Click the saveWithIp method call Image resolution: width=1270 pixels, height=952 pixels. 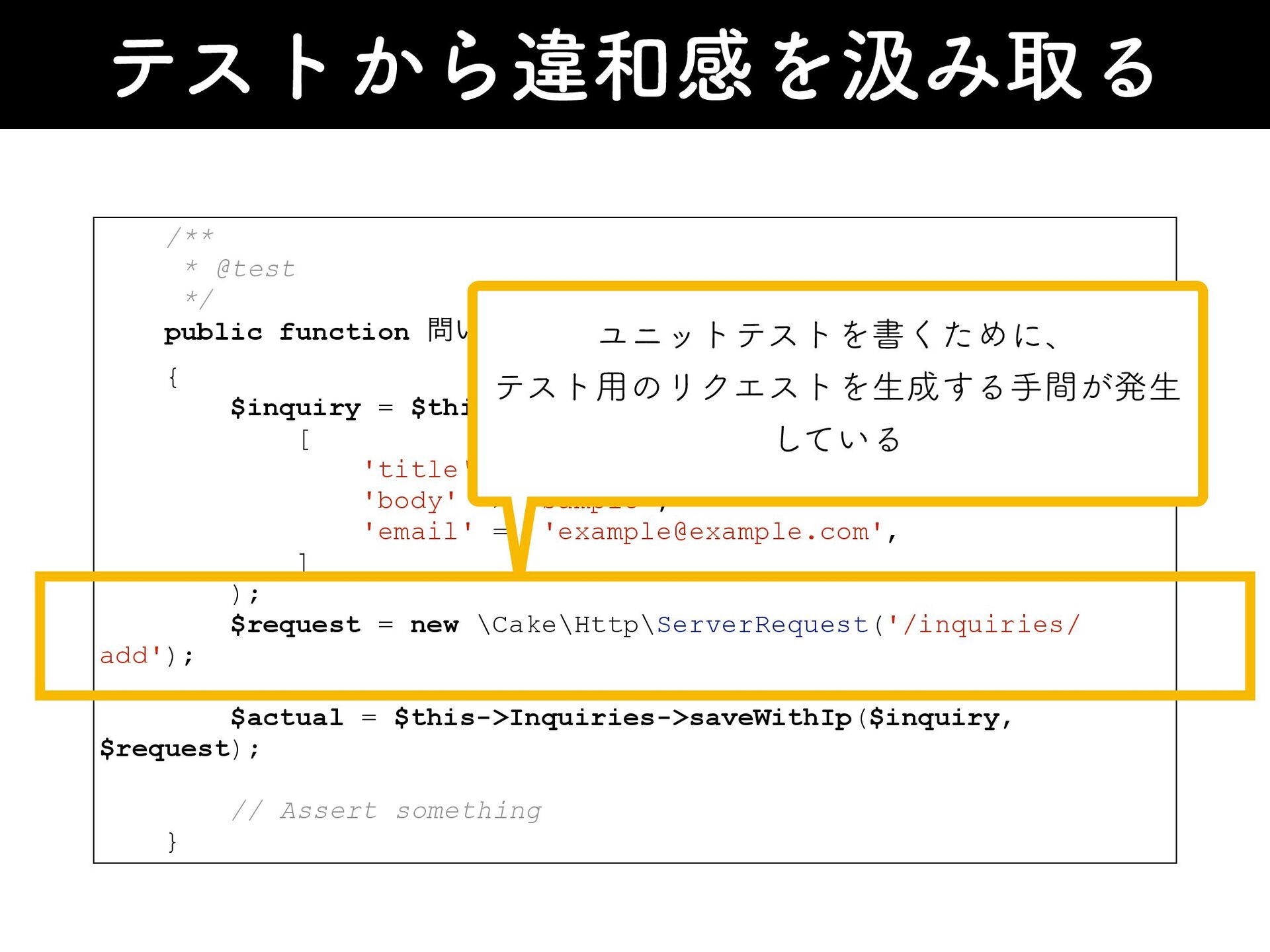(x=771, y=717)
